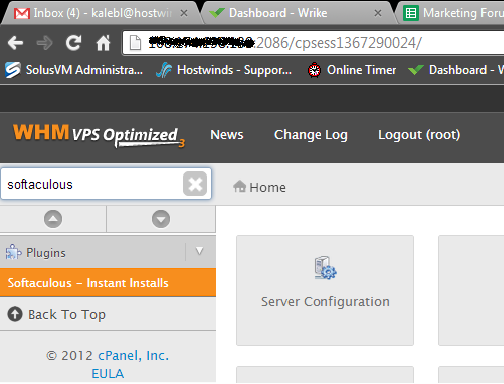The width and height of the screenshot is (504, 384).
Task: Close the Inbox Gmail tab
Action: point(184,13)
